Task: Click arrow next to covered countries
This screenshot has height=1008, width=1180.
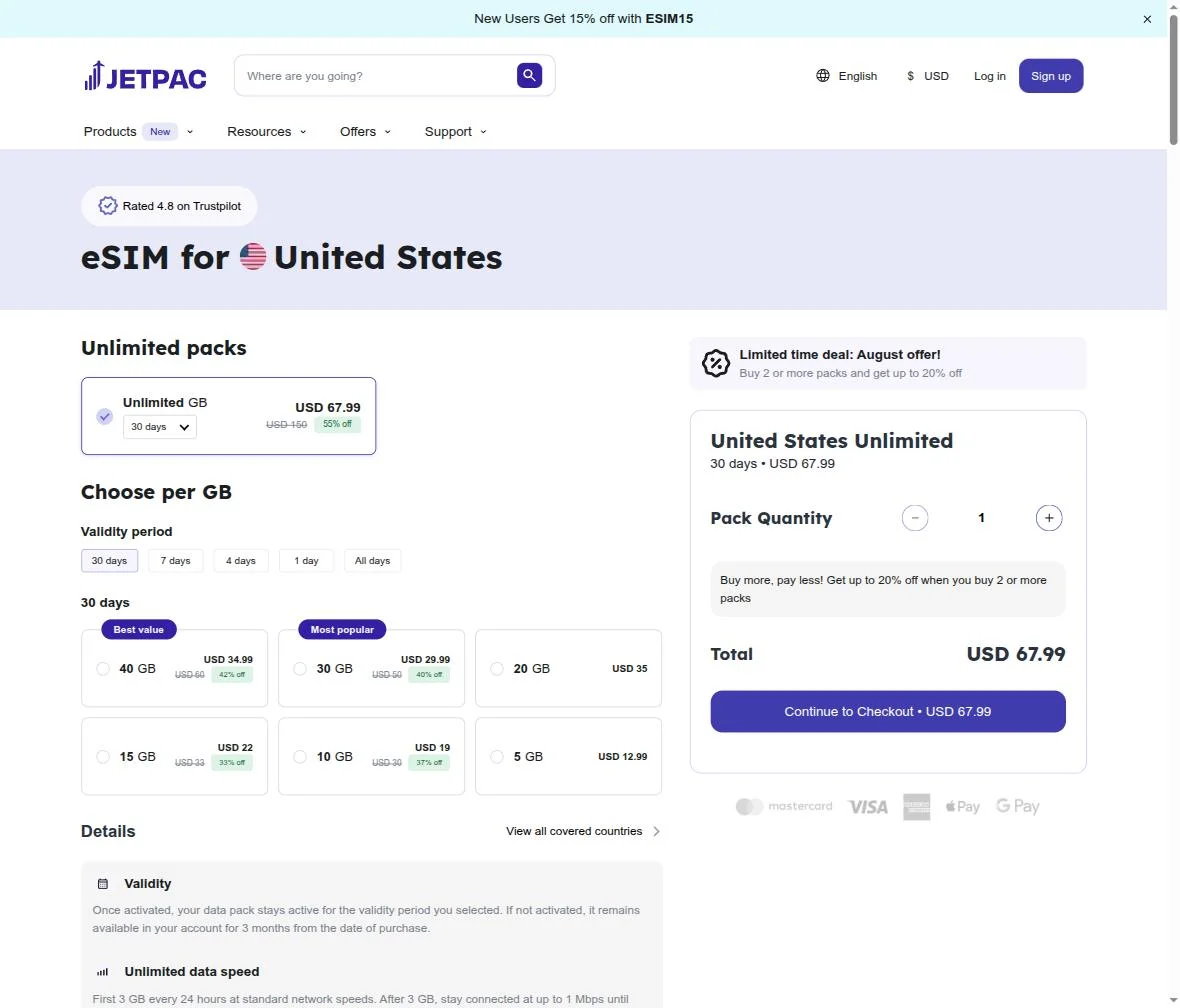Action: 656,831
